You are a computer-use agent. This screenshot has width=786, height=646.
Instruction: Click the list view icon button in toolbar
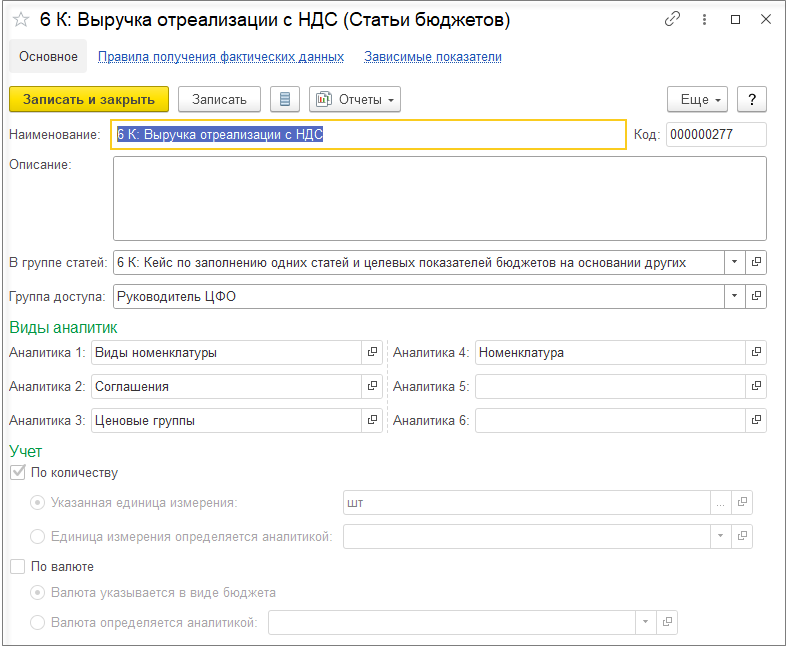click(285, 99)
